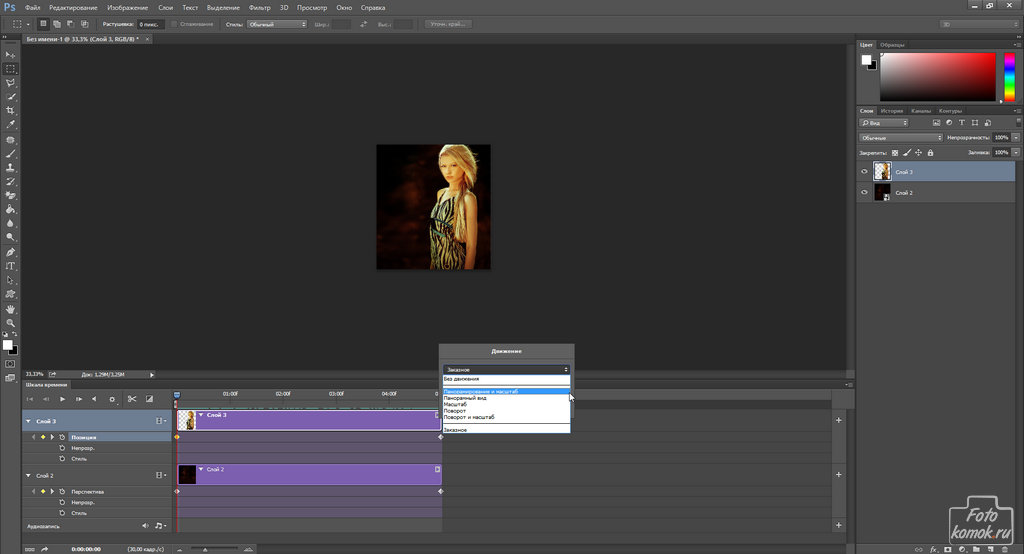Select the Crop tool

(x=10, y=110)
